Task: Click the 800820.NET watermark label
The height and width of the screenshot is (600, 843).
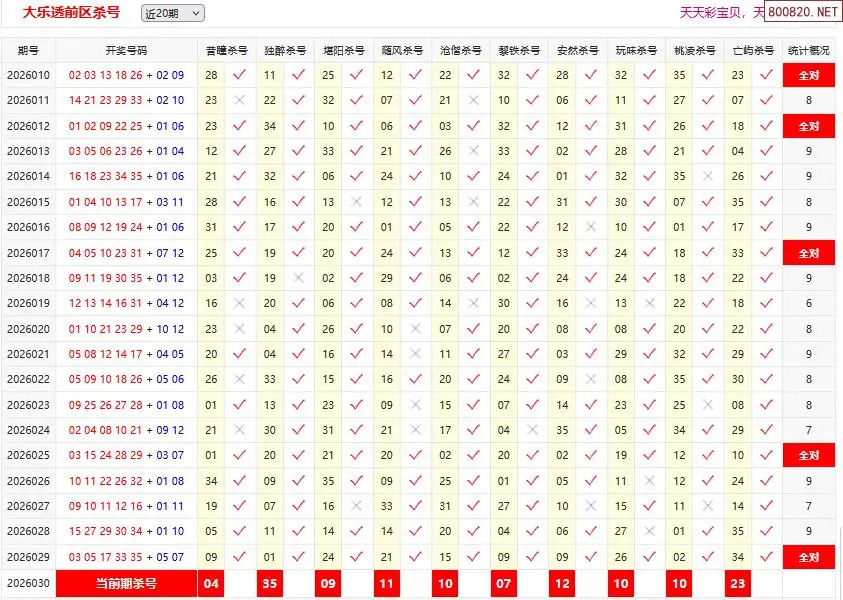Action: (x=804, y=12)
